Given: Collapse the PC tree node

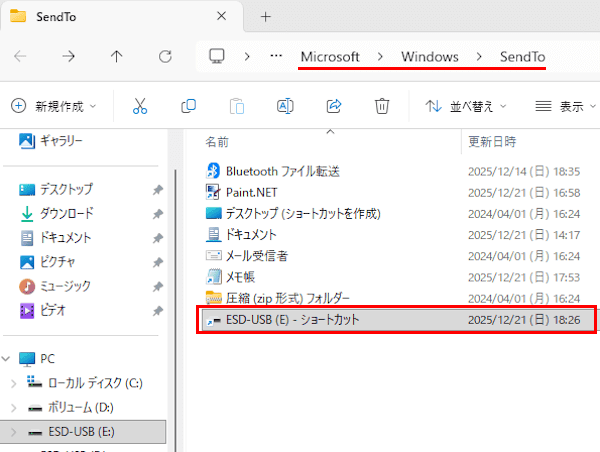Looking at the screenshot, I should (x=6, y=359).
